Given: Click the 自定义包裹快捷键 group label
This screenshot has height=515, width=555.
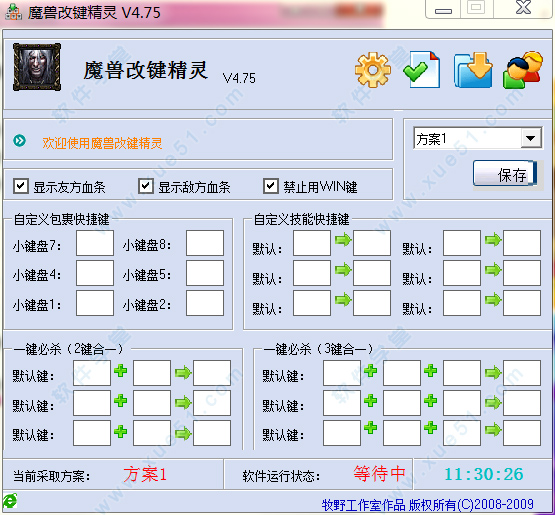Looking at the screenshot, I should pyautogui.click(x=61, y=219).
